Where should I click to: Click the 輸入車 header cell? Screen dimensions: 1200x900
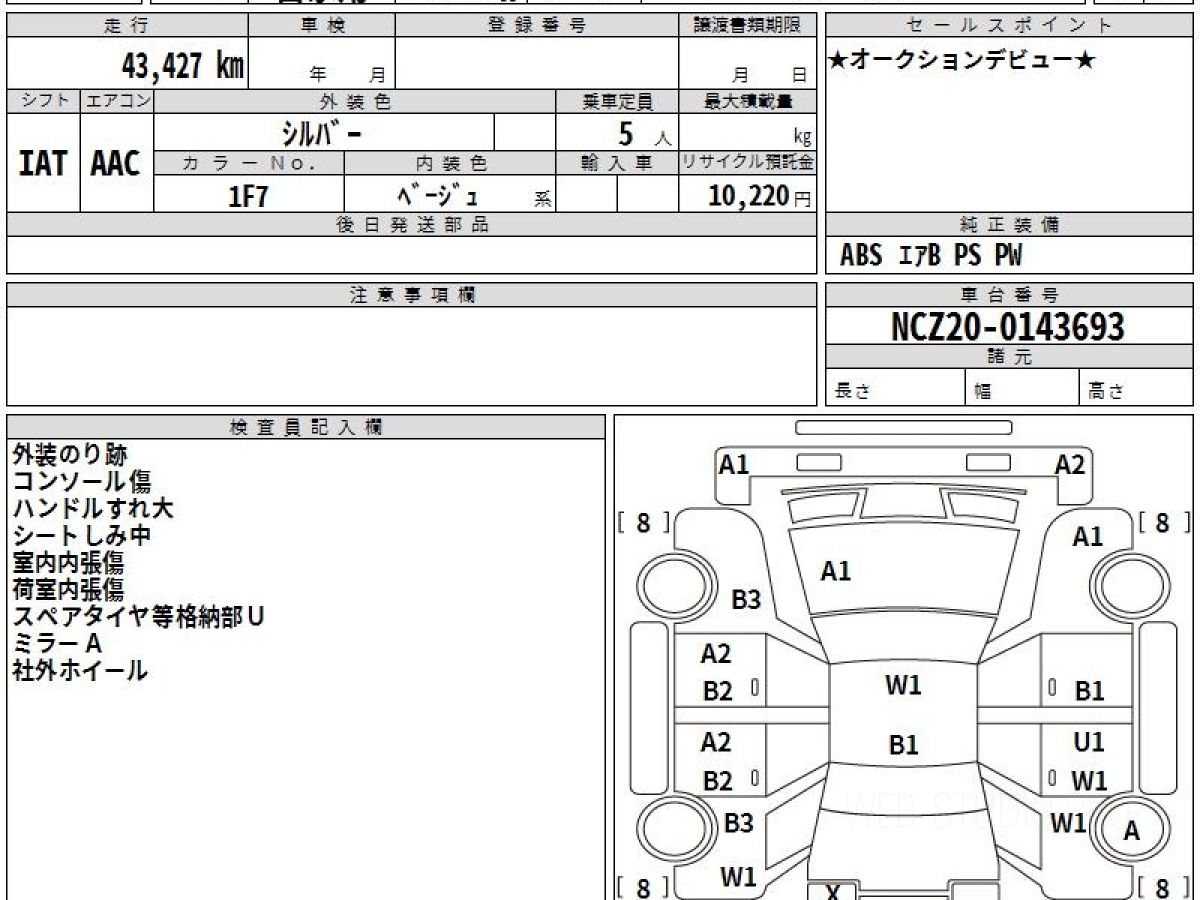coord(617,163)
